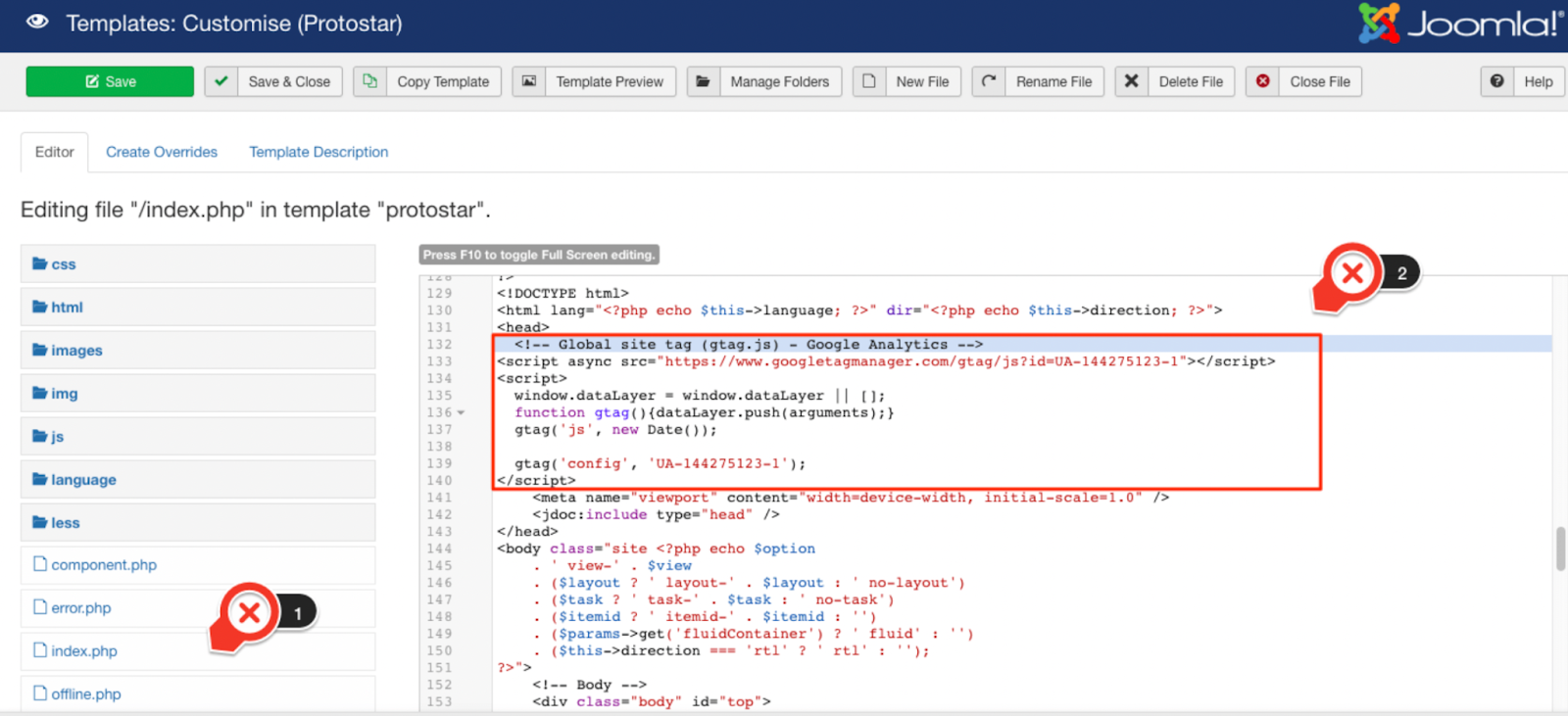Screen dimensions: 1568x716
Task: Click the <body class="site line
Action: [x=656, y=549]
